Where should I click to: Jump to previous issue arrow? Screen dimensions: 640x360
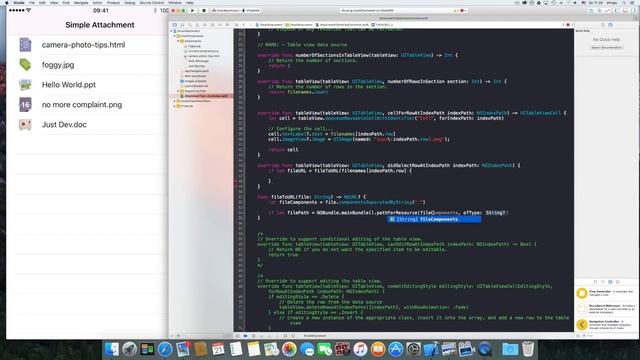point(563,25)
